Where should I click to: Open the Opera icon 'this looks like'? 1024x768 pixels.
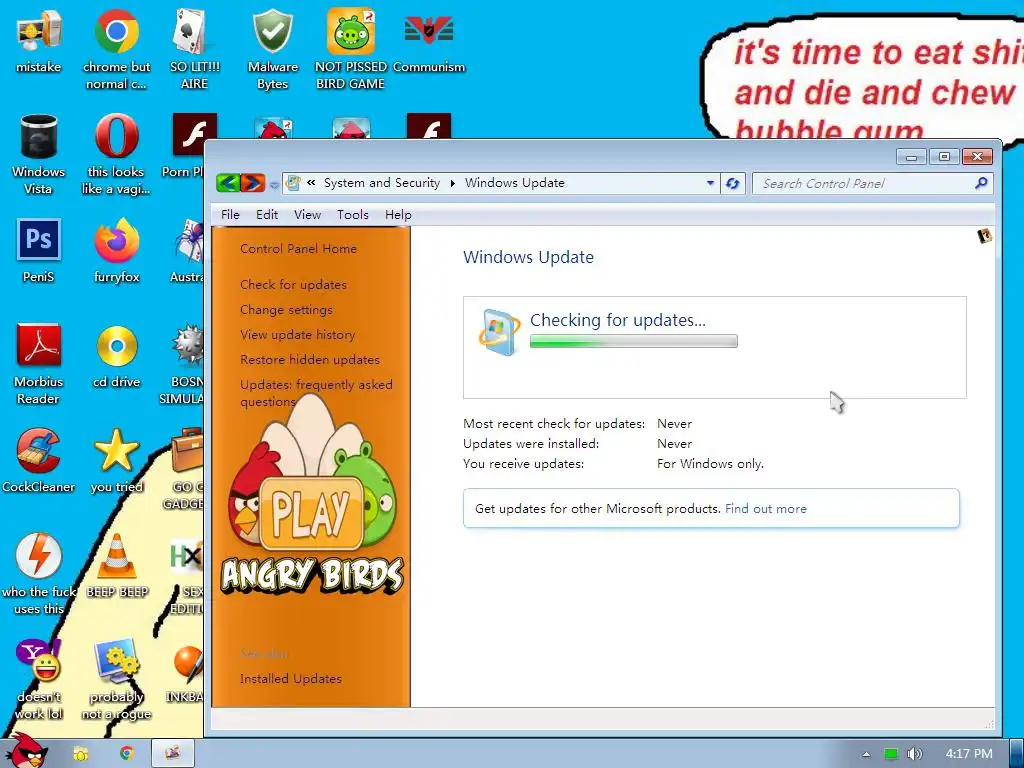116,154
